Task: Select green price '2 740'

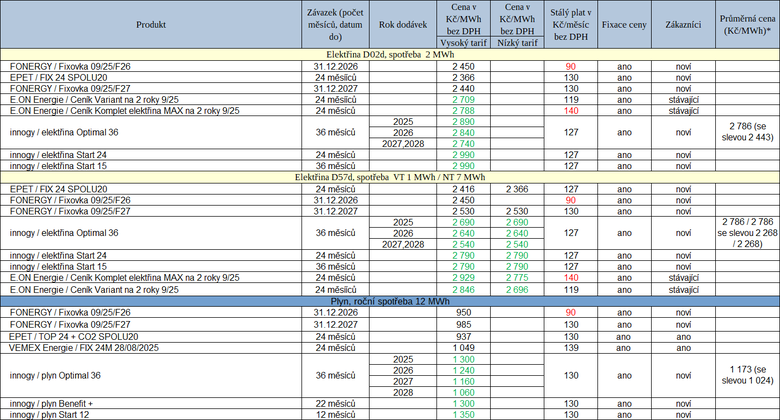Action: pyautogui.click(x=464, y=144)
